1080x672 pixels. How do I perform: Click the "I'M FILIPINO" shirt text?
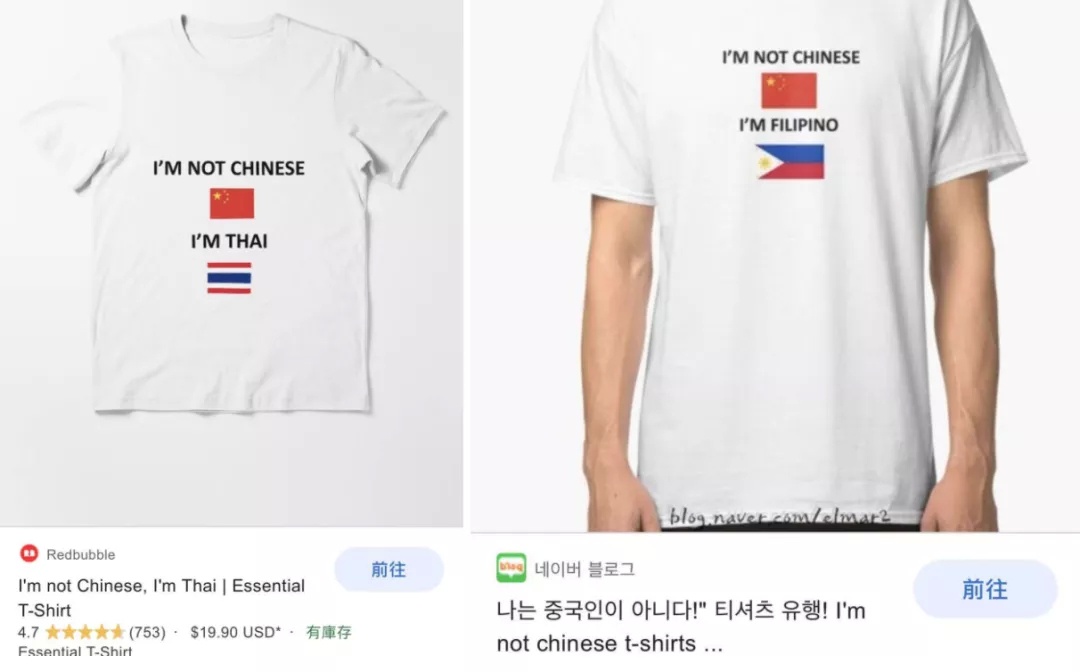tap(789, 125)
